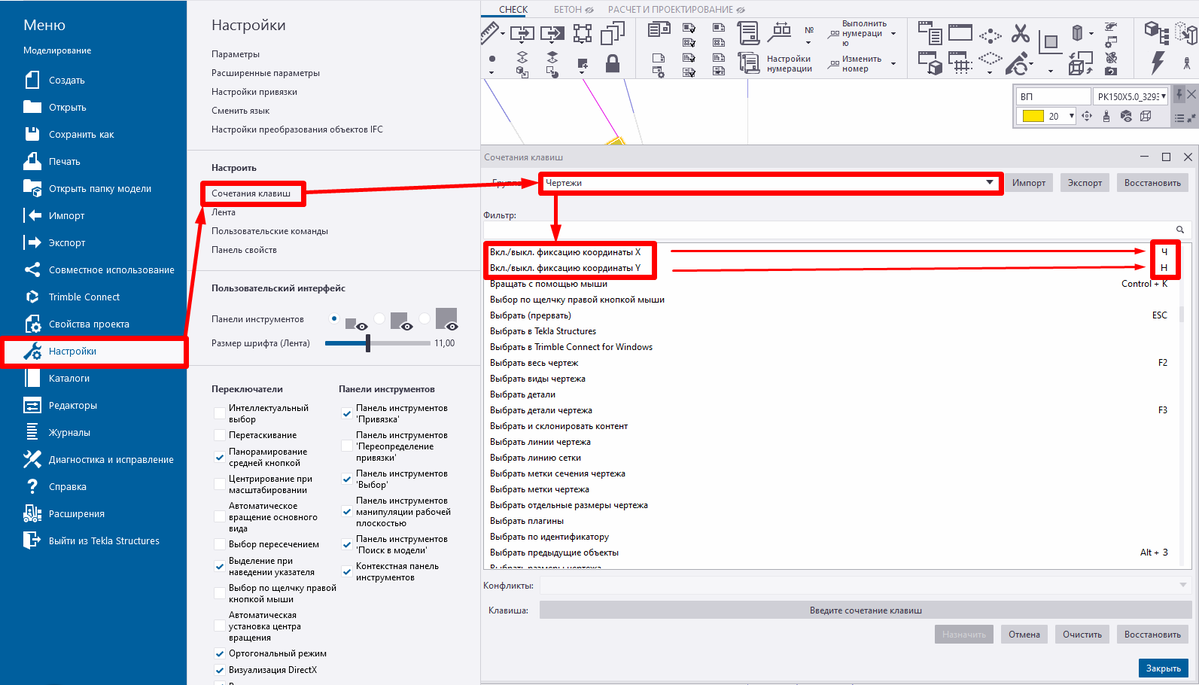
Task: Open the dropdown arrow next to value 20
Action: click(x=1071, y=116)
